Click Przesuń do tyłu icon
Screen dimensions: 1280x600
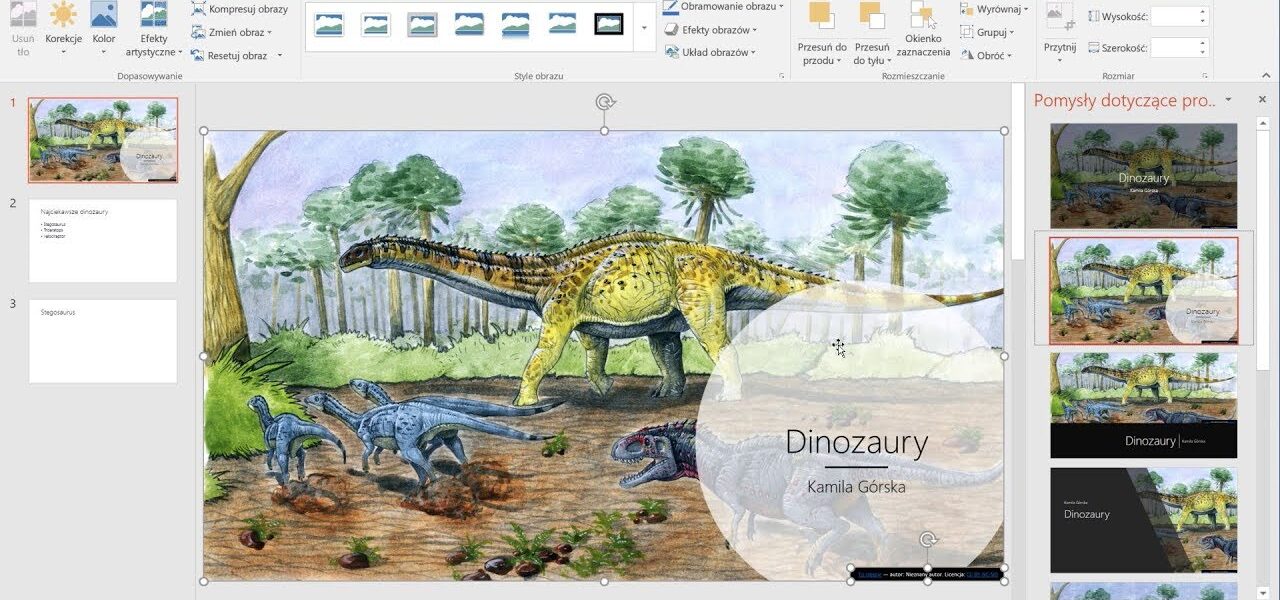(871, 18)
